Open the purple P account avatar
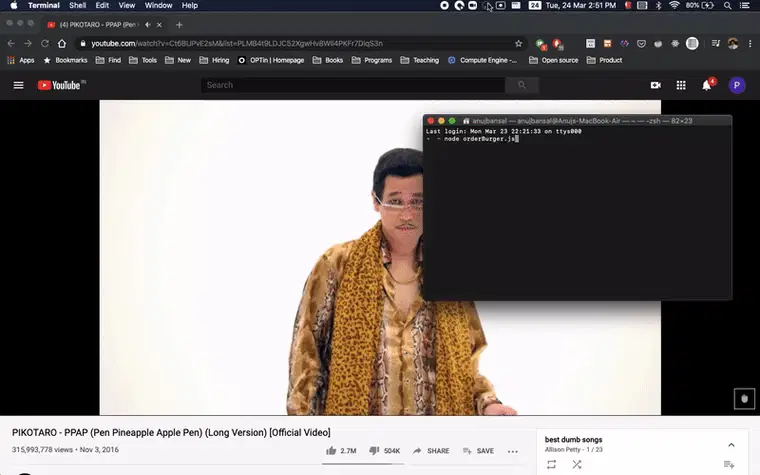This screenshot has height=475, width=760. point(737,85)
